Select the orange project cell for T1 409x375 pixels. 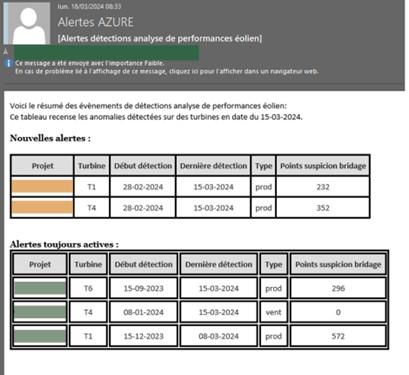42,187
